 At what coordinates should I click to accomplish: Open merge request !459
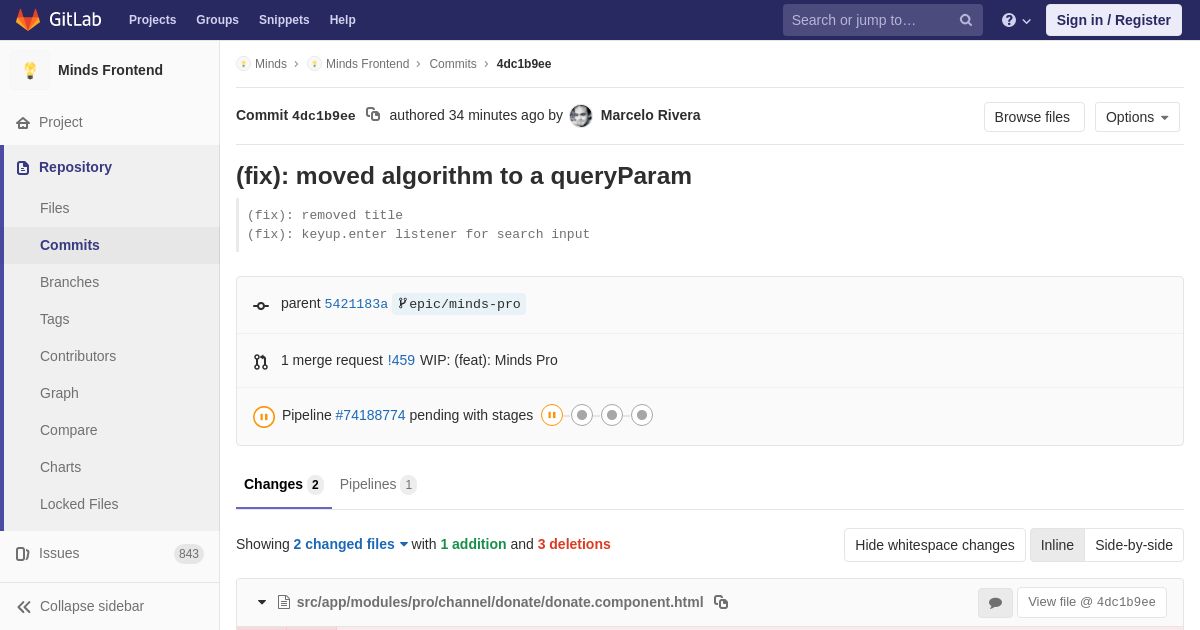click(x=401, y=360)
